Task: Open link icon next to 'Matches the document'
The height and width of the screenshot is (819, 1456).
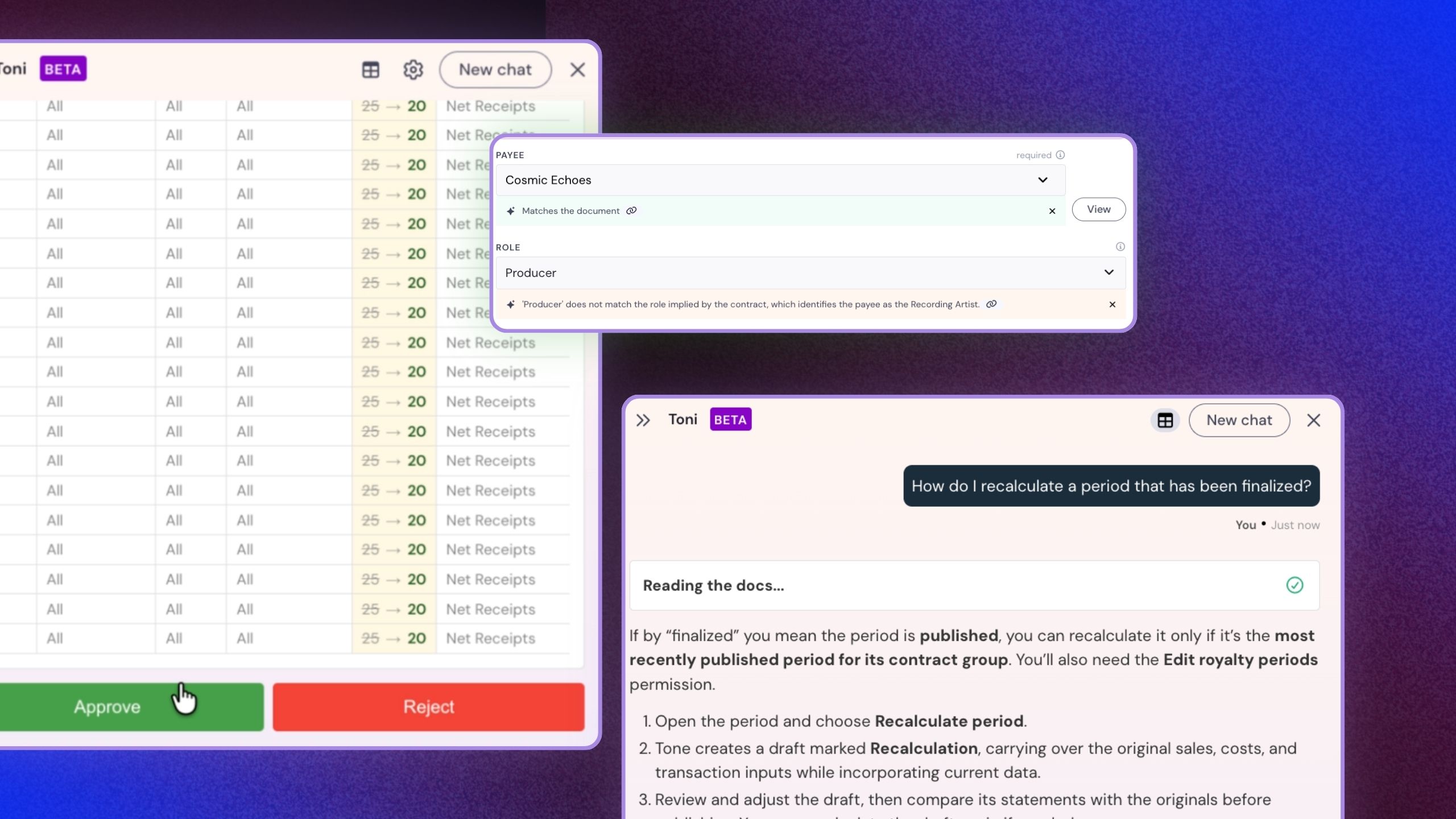Action: 631,210
